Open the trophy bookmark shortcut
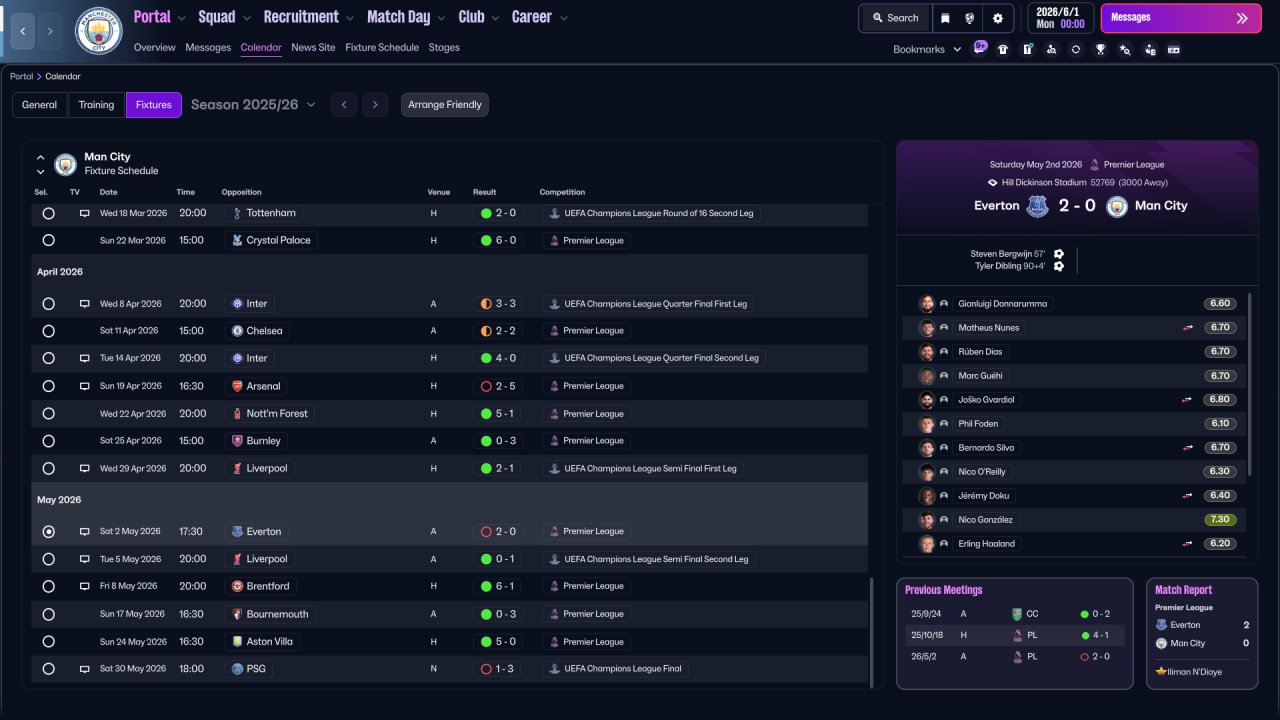 1100,49
